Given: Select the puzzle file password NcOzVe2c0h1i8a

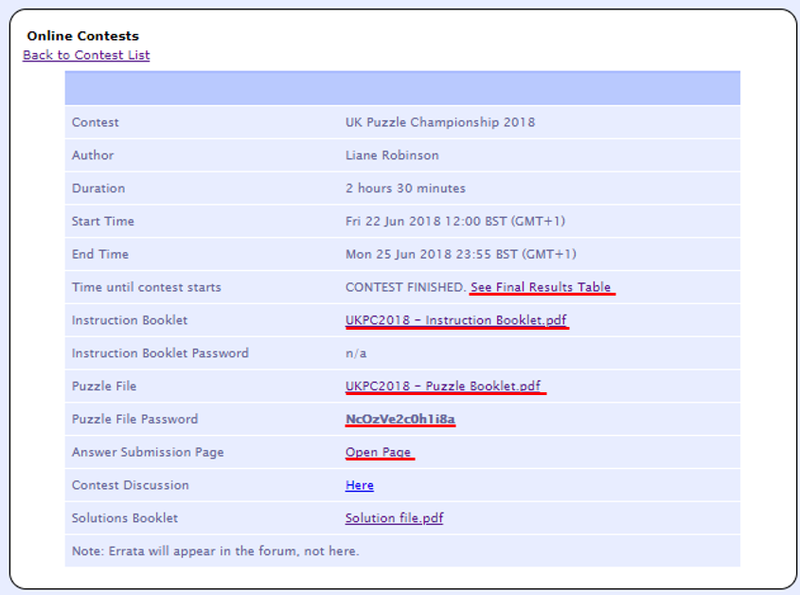Looking at the screenshot, I should (400, 419).
